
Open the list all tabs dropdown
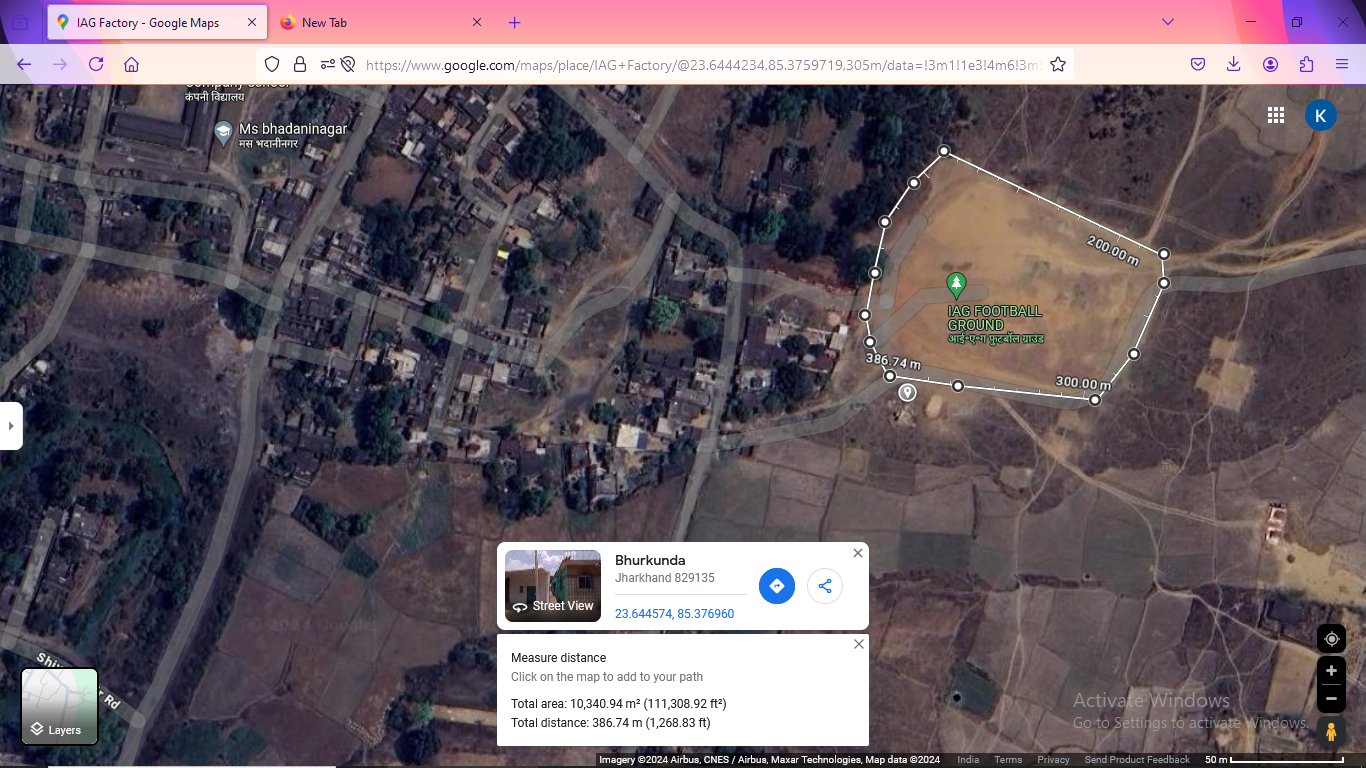pyautogui.click(x=1167, y=22)
